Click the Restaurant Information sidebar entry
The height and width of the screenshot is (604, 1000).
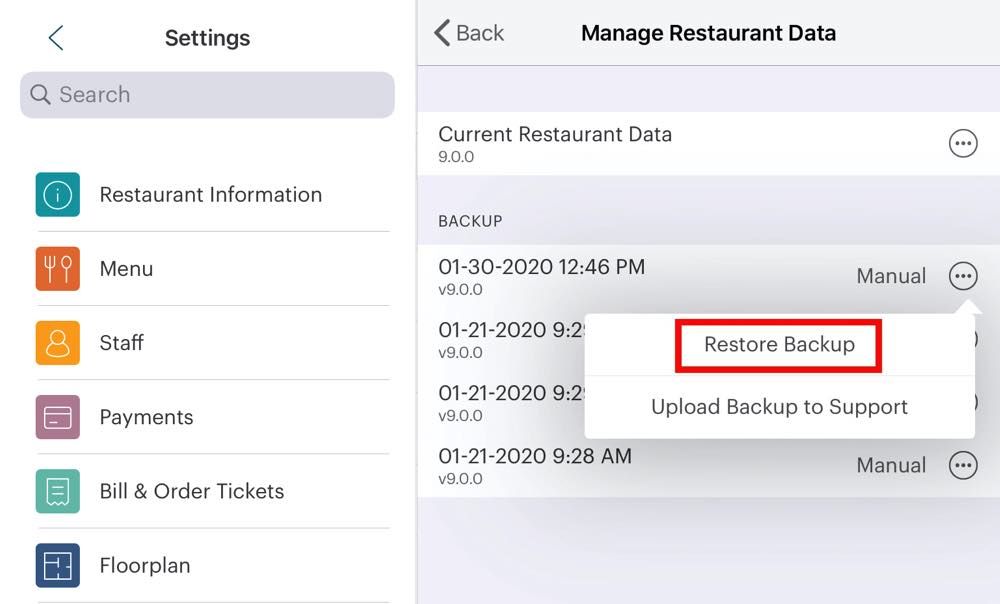click(209, 194)
